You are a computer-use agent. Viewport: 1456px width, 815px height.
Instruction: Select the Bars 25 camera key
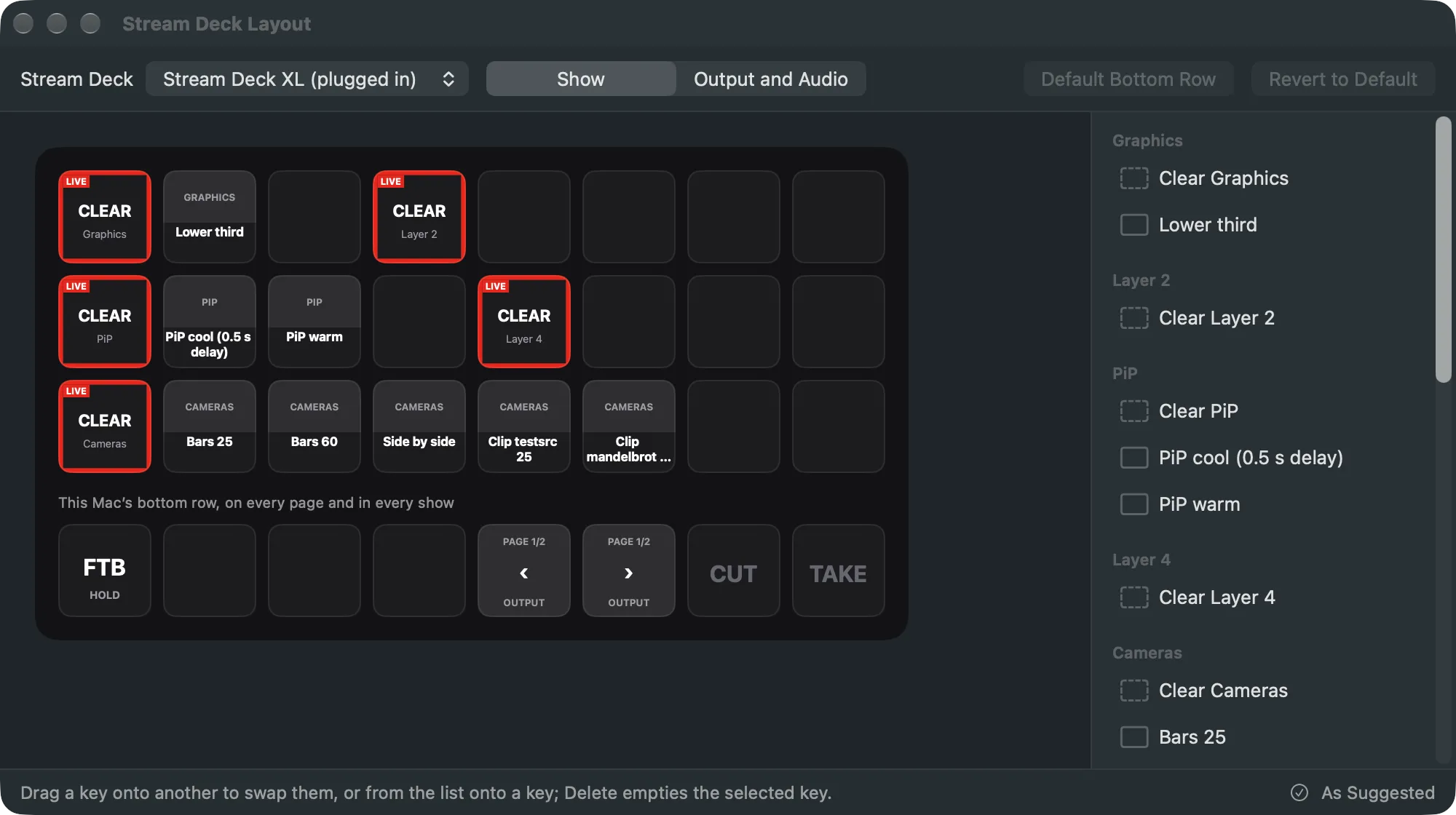pos(210,426)
